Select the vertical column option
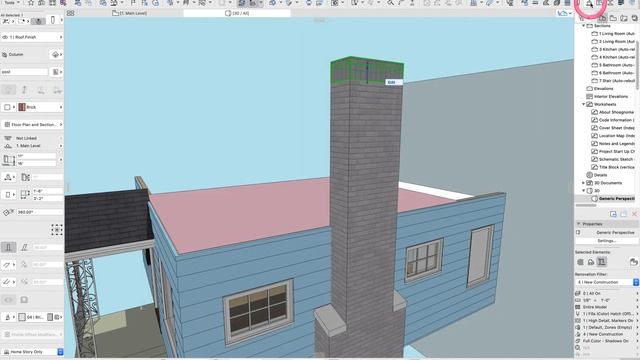 8,247
